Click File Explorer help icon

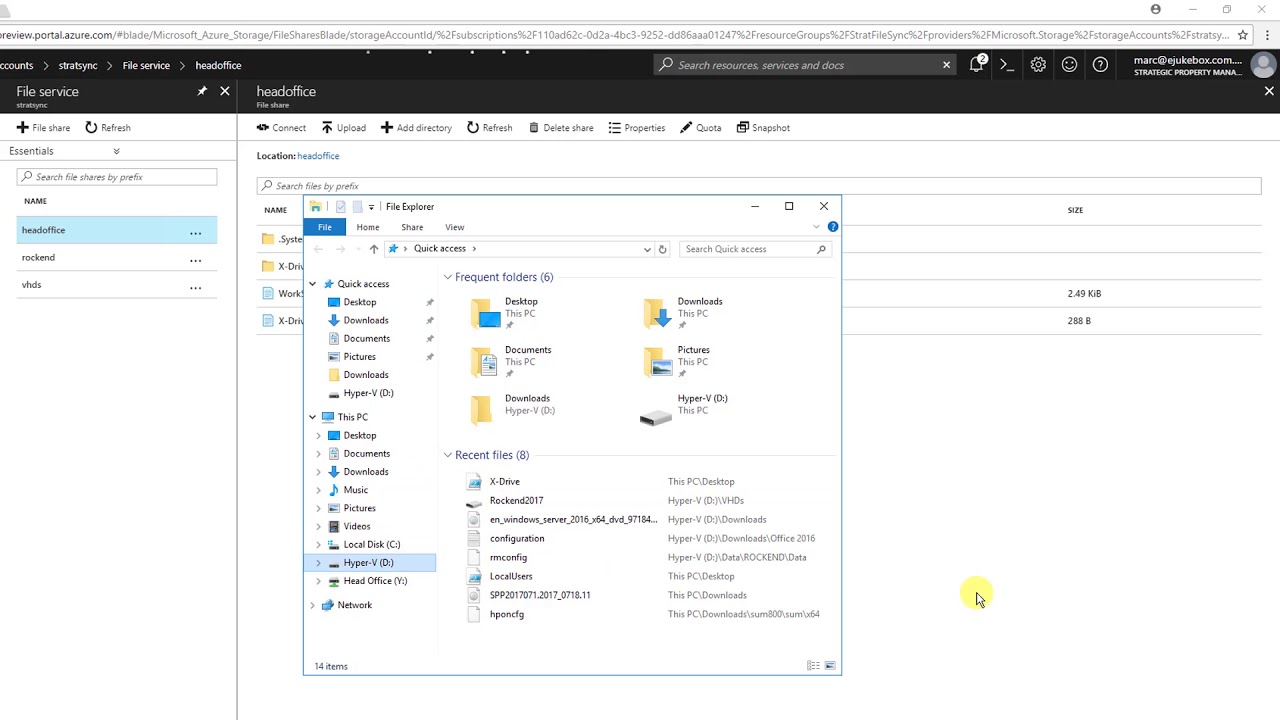[833, 227]
